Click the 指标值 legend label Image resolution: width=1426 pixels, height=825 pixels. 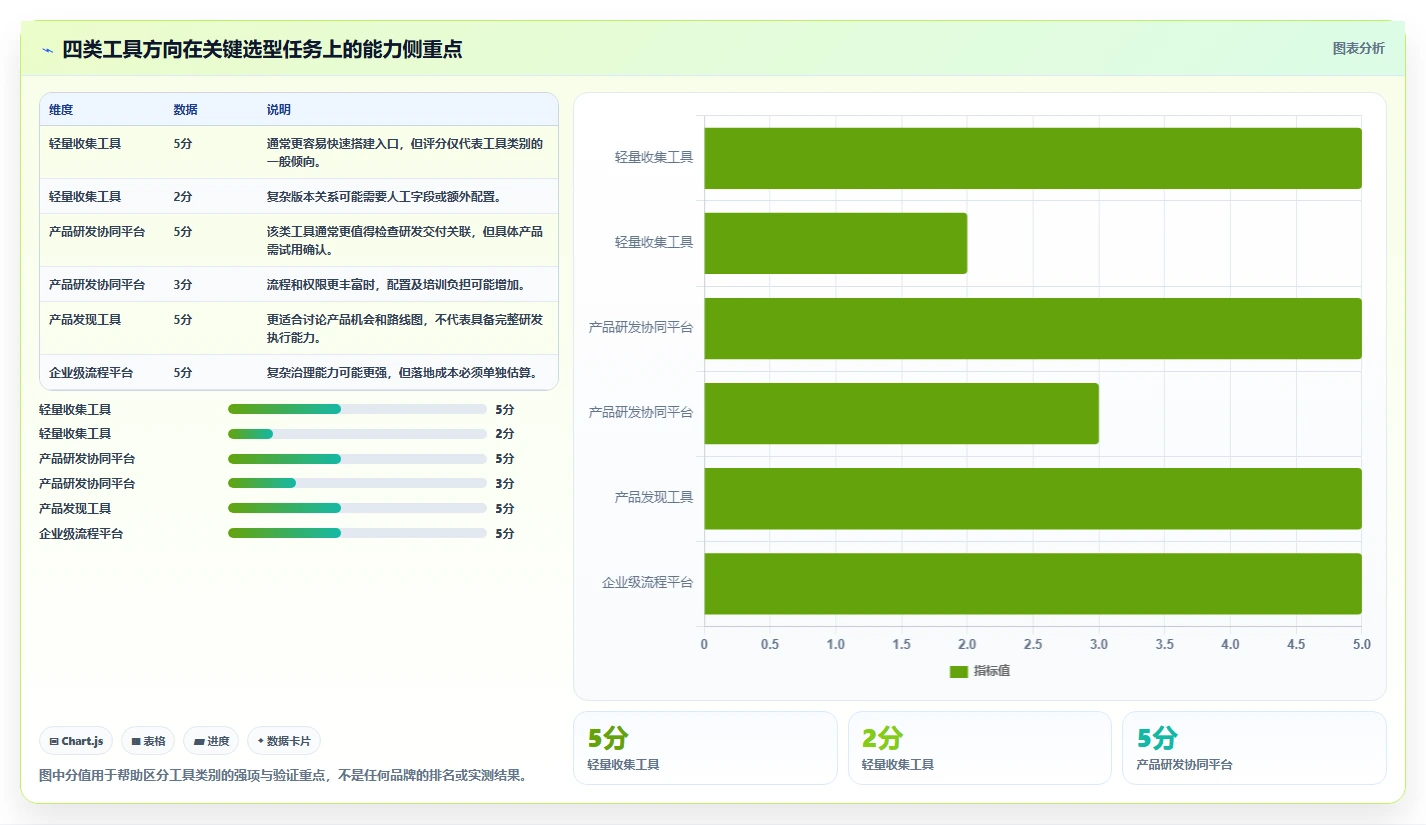point(992,671)
